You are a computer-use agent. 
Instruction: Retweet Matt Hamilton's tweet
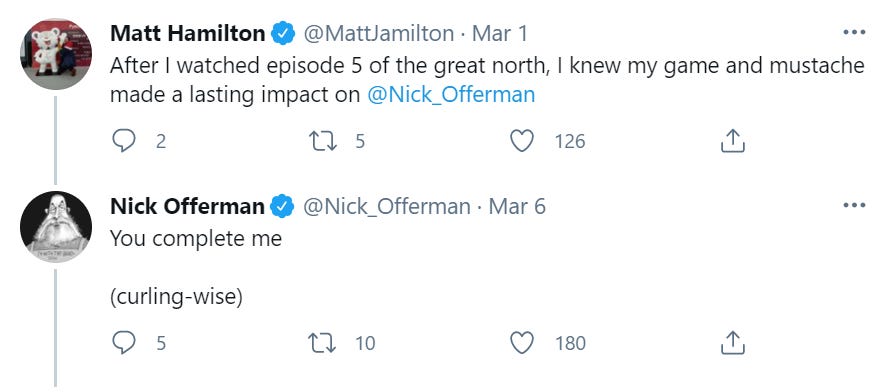[x=323, y=140]
